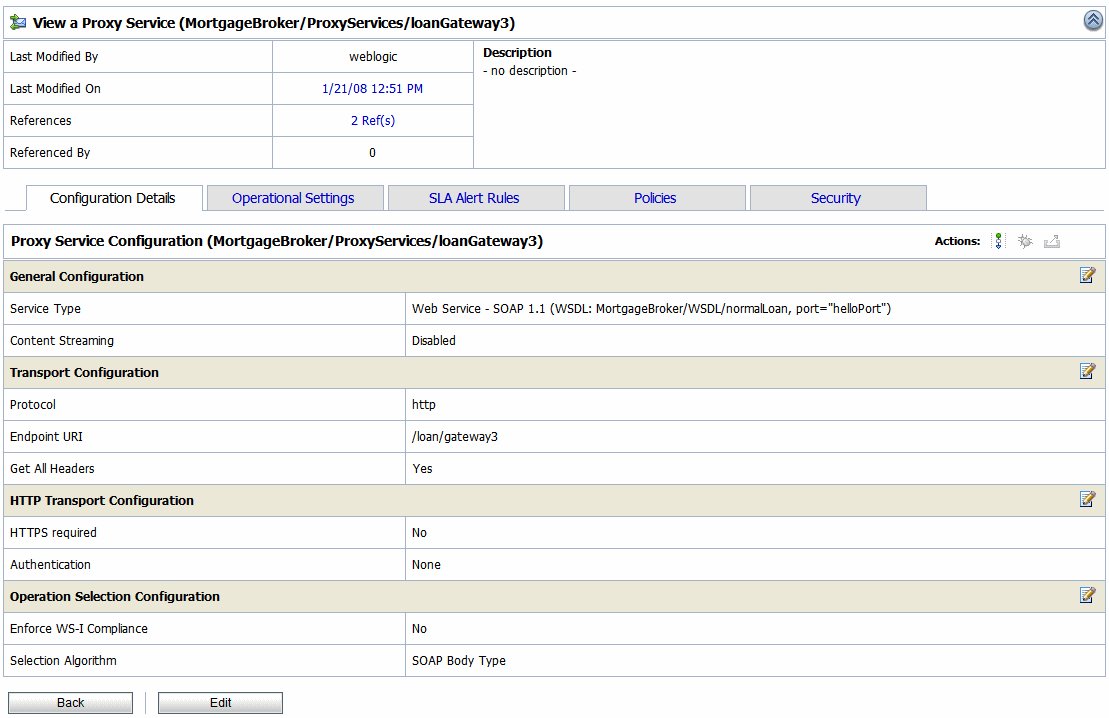Edit General Configuration section
The width and height of the screenshot is (1109, 718).
pos(1087,275)
